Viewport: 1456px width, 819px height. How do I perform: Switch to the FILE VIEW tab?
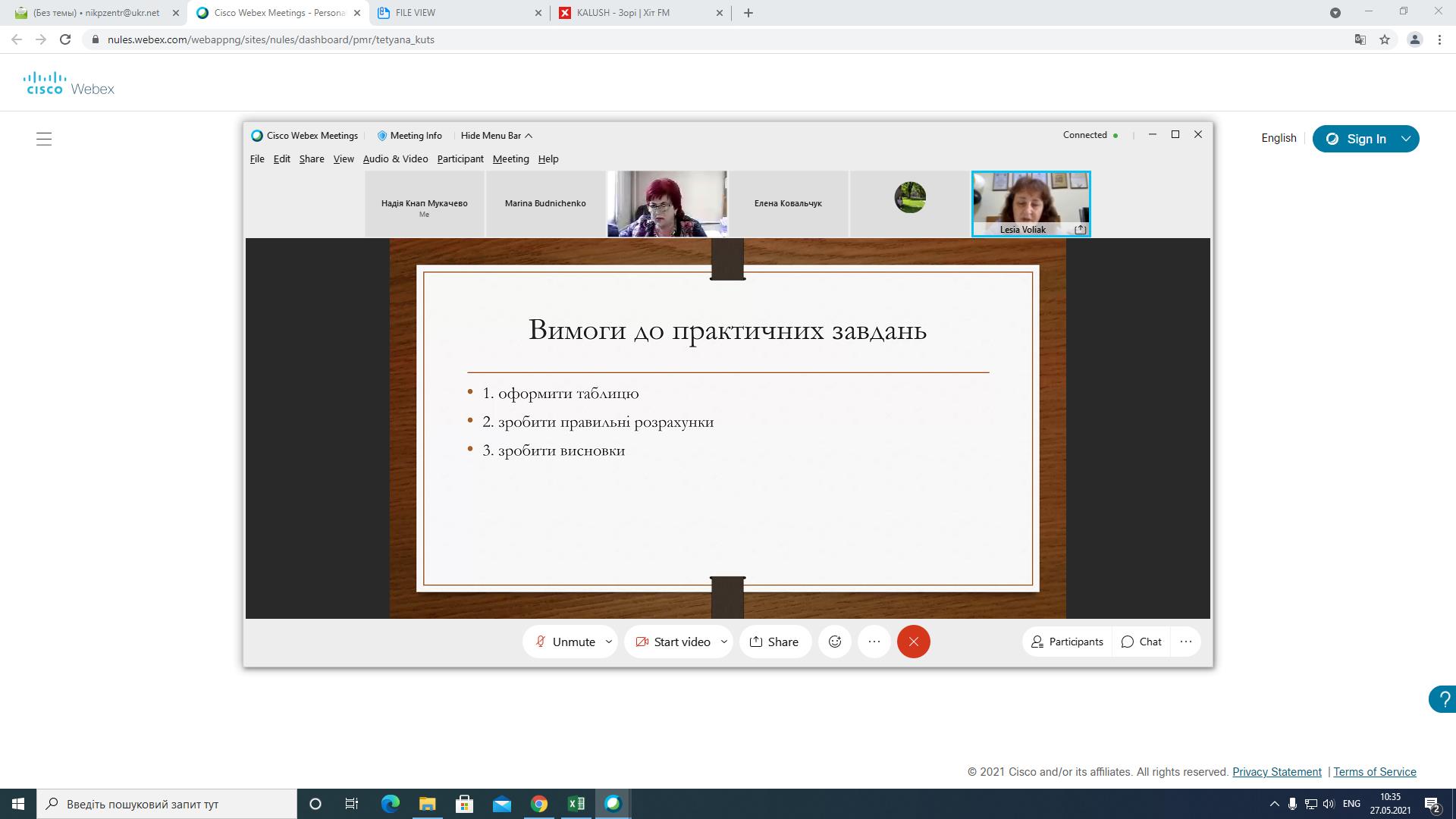point(460,13)
